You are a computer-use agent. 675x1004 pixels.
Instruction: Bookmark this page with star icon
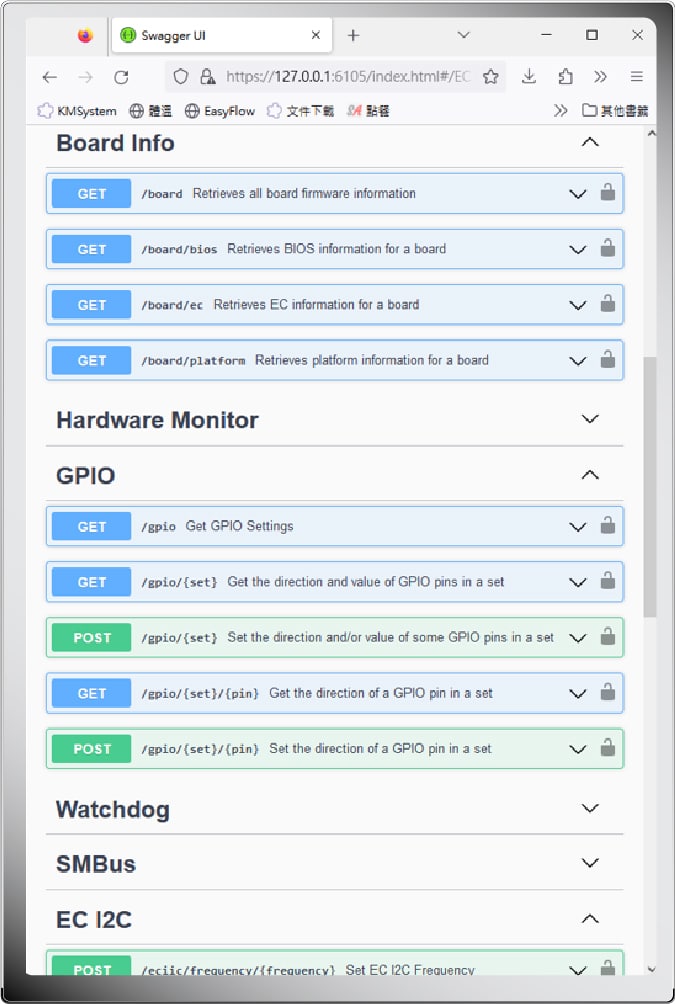click(x=490, y=77)
